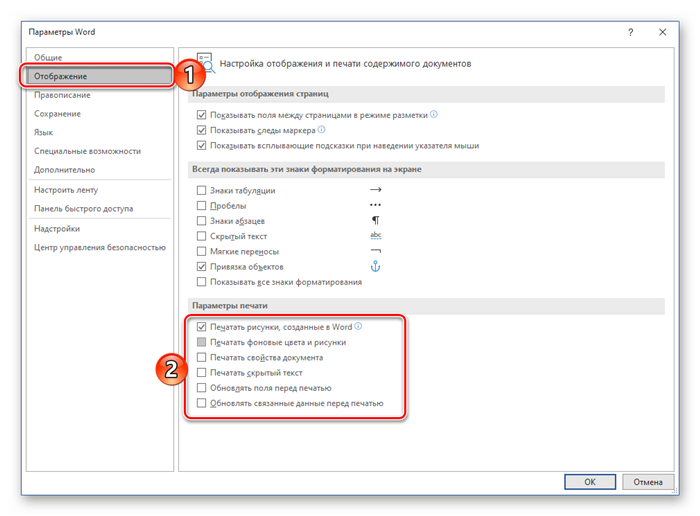The height and width of the screenshot is (516, 700).
Task: Click info icon beside "Показывать поля между страницами"
Action: click(434, 114)
